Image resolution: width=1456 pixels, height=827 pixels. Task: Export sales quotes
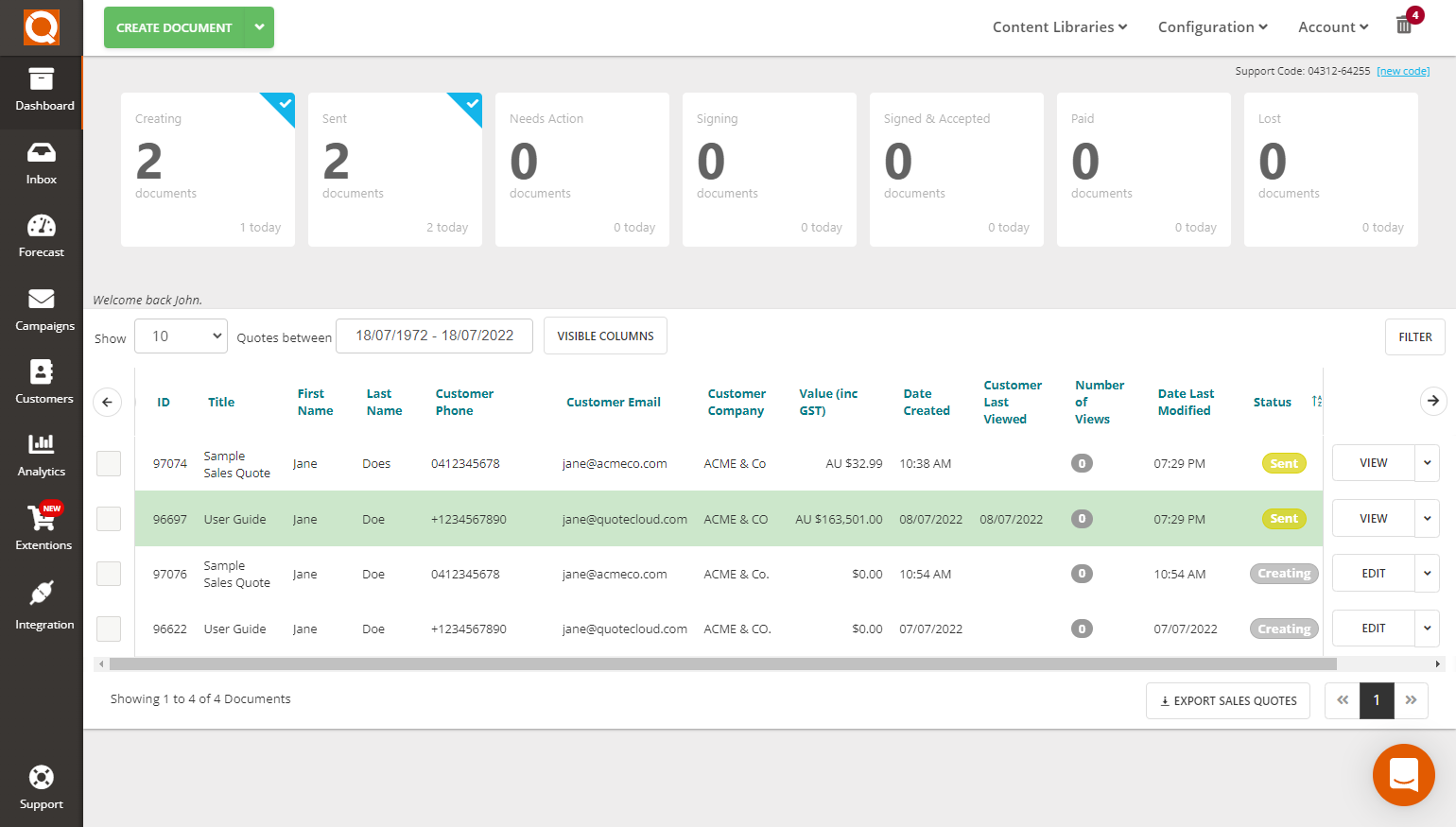(1227, 700)
